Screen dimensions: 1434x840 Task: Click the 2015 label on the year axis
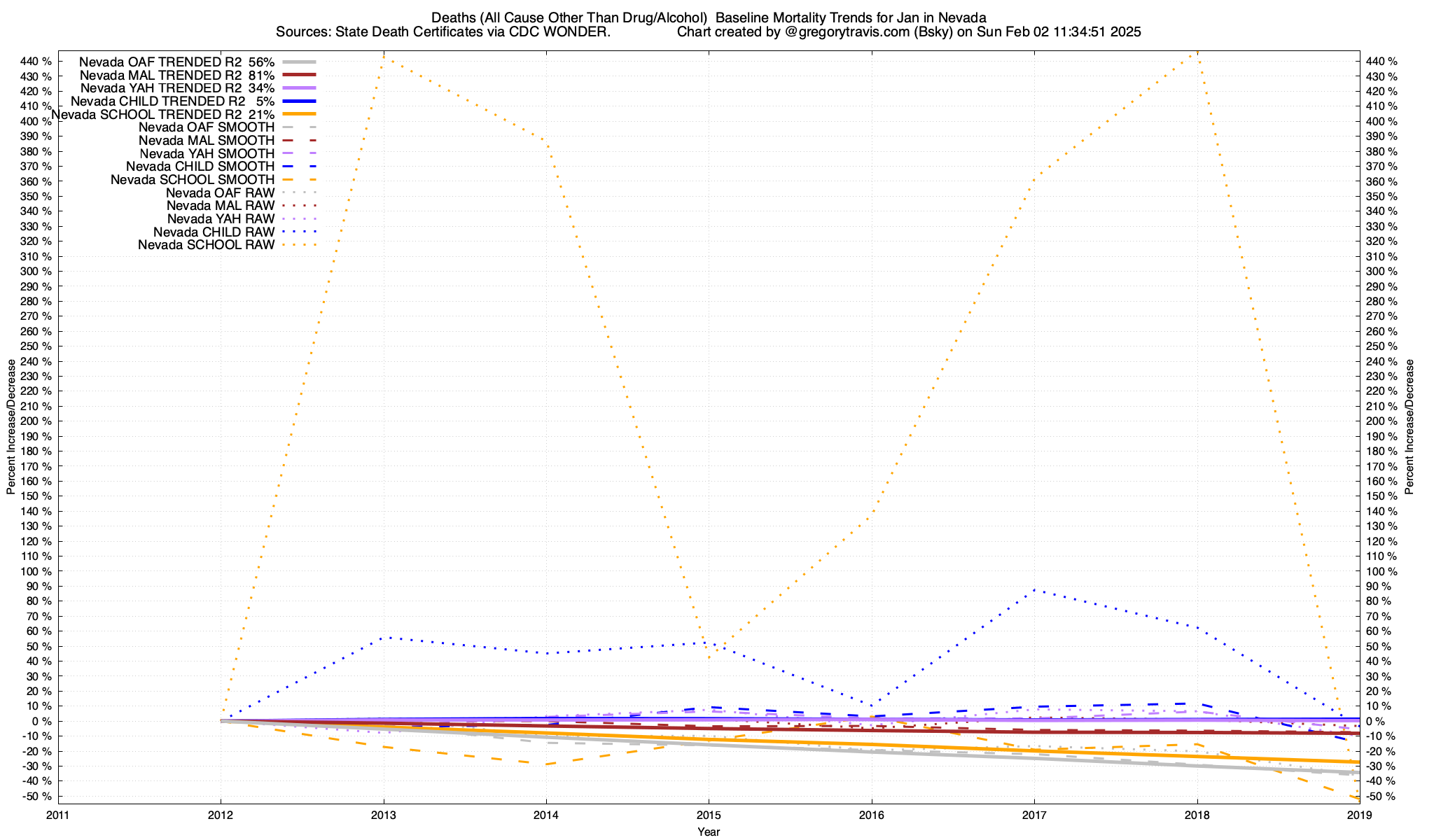pyautogui.click(x=709, y=815)
